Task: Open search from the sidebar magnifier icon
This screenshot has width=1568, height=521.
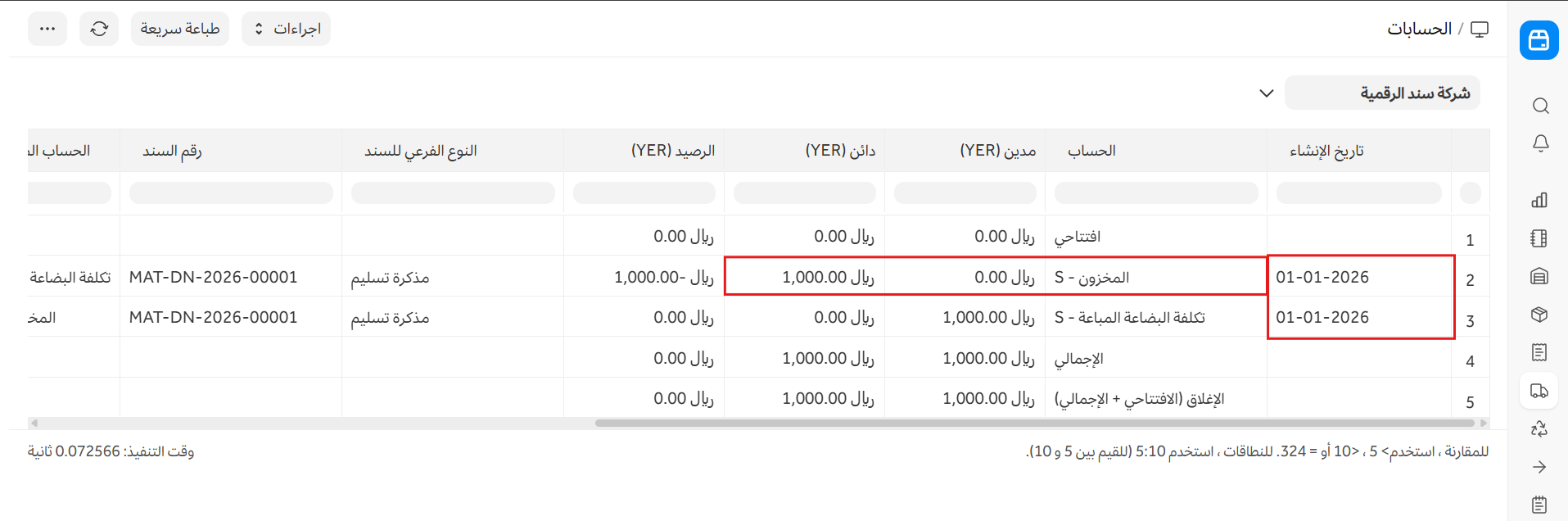Action: coord(1539,106)
